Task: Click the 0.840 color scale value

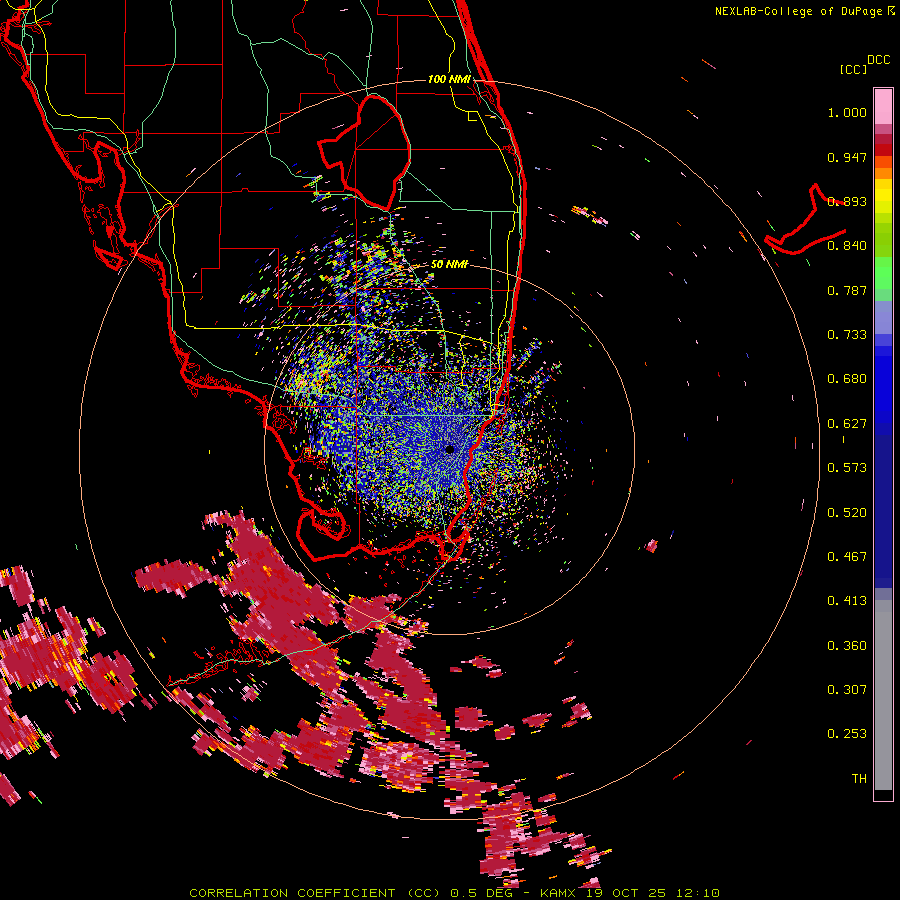Action: [847, 246]
